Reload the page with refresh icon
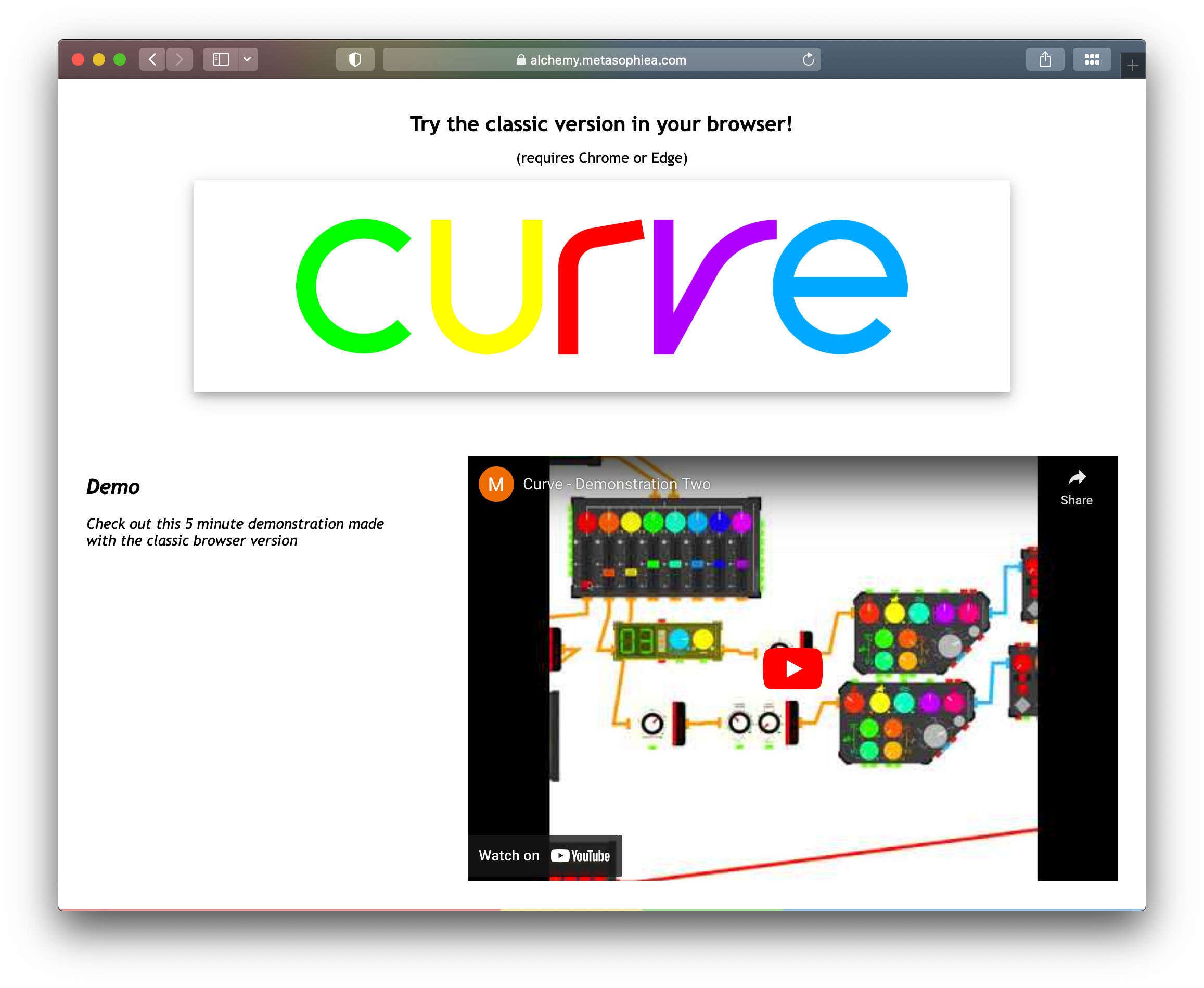 tap(808, 59)
